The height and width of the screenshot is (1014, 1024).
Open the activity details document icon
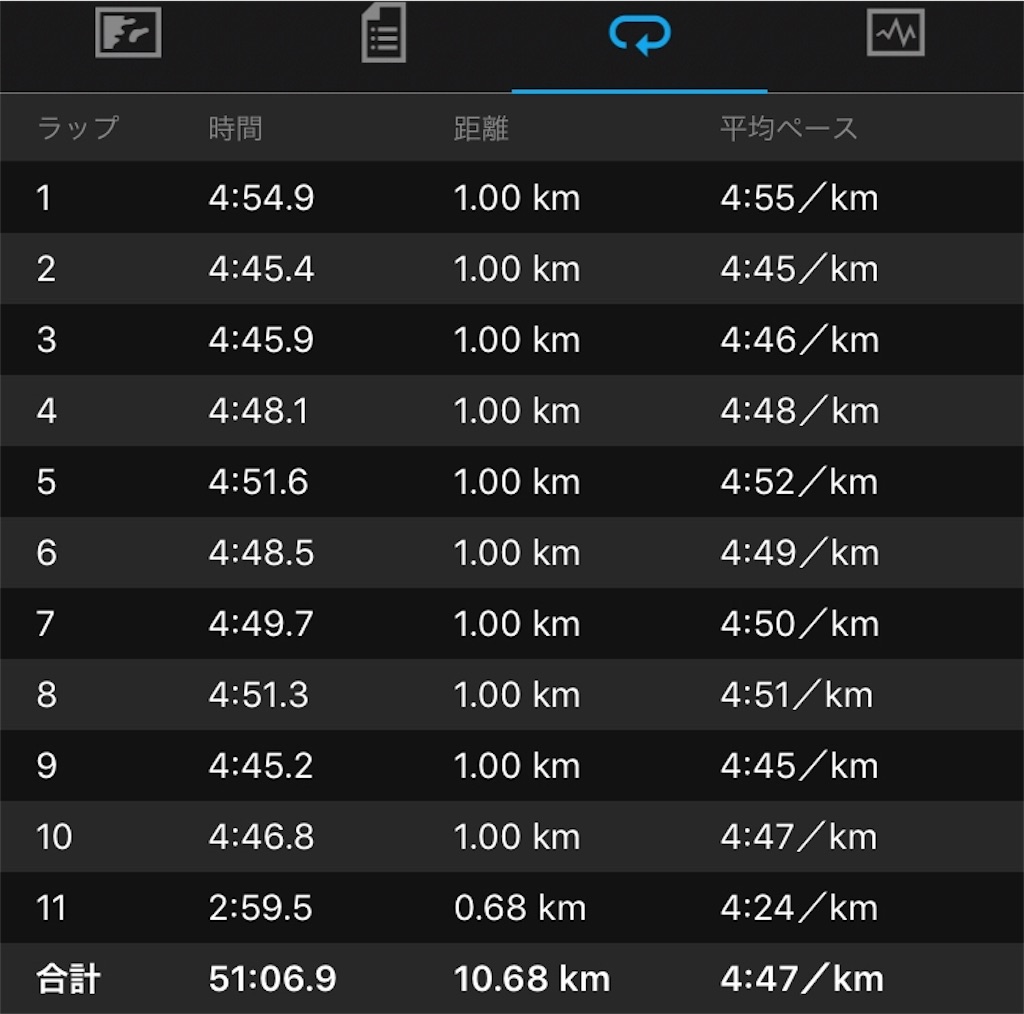click(383, 33)
